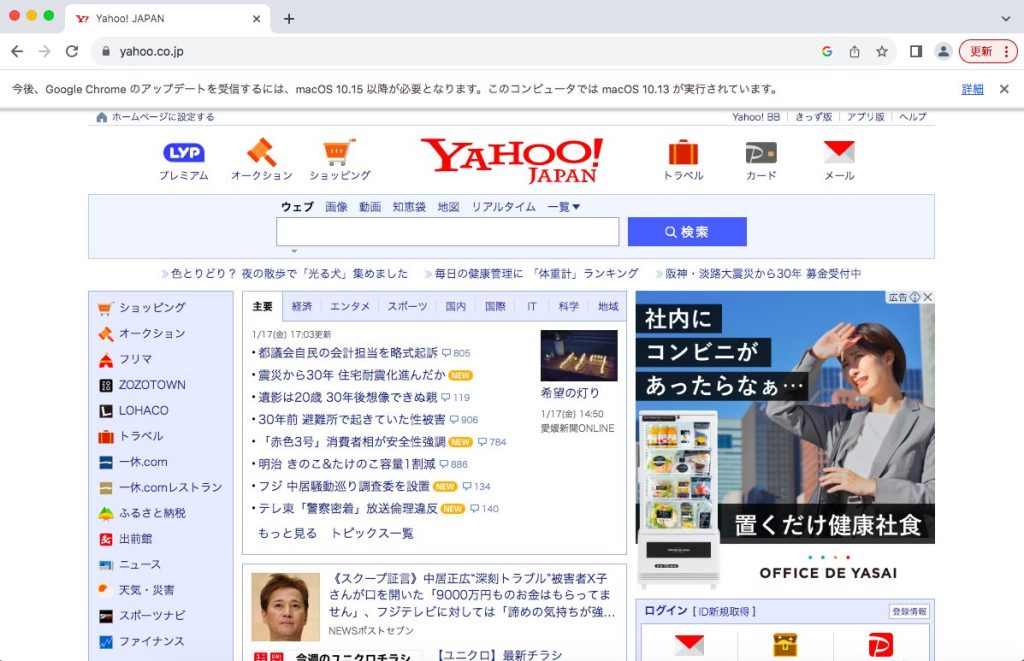1024x661 pixels.
Task: Click the 登録情報 button in login box
Action: click(x=909, y=611)
